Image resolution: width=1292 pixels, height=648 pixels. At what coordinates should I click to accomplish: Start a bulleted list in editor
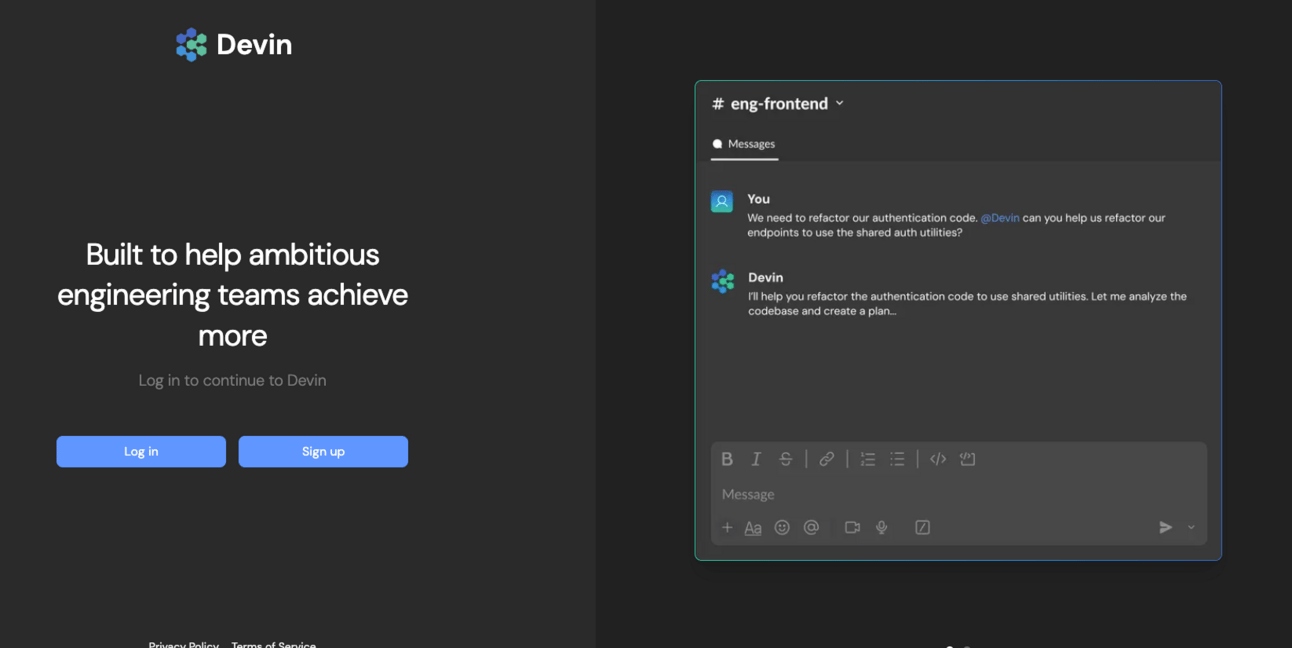[897, 459]
